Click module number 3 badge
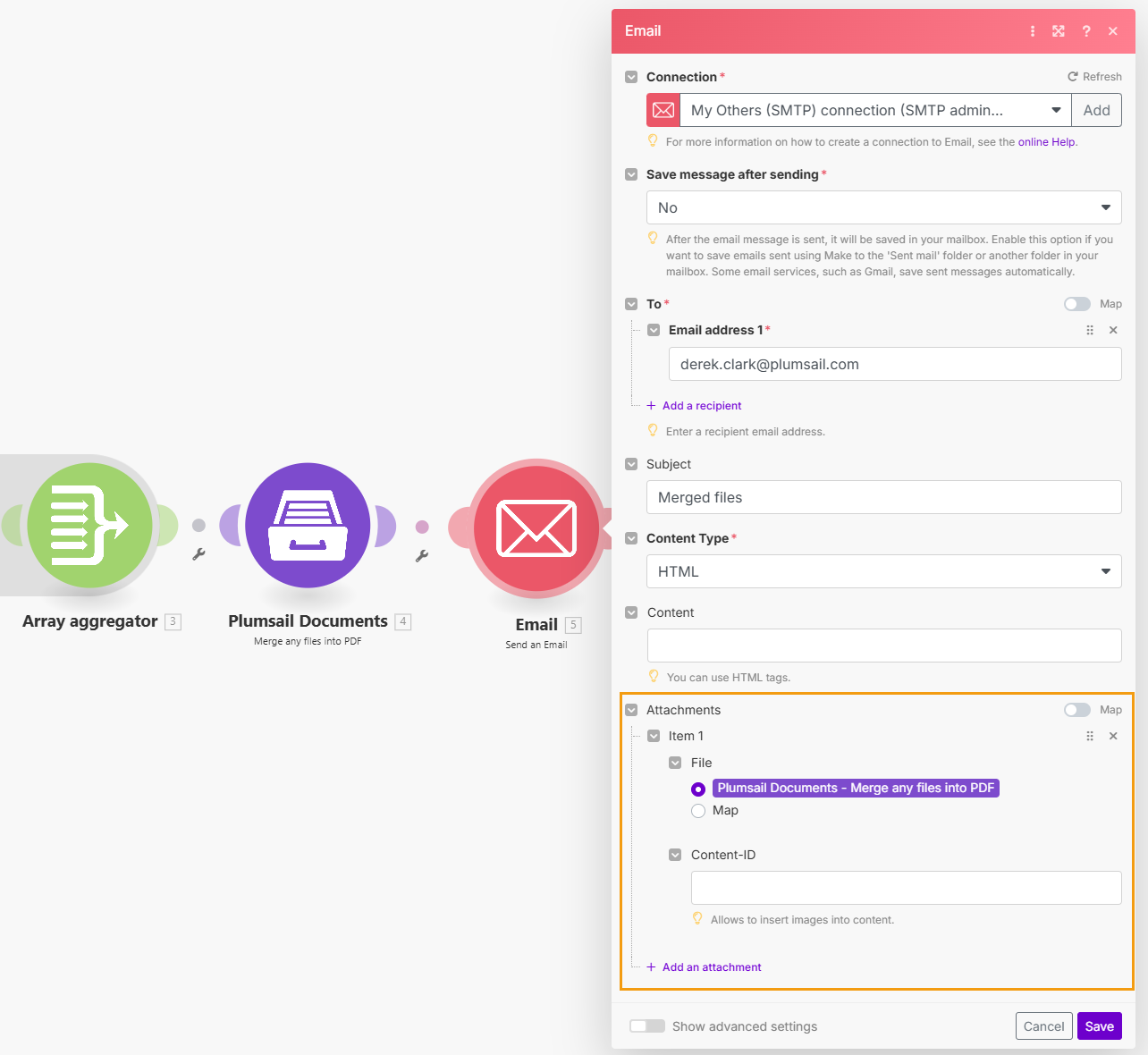The height and width of the screenshot is (1055, 1148). pyautogui.click(x=173, y=621)
